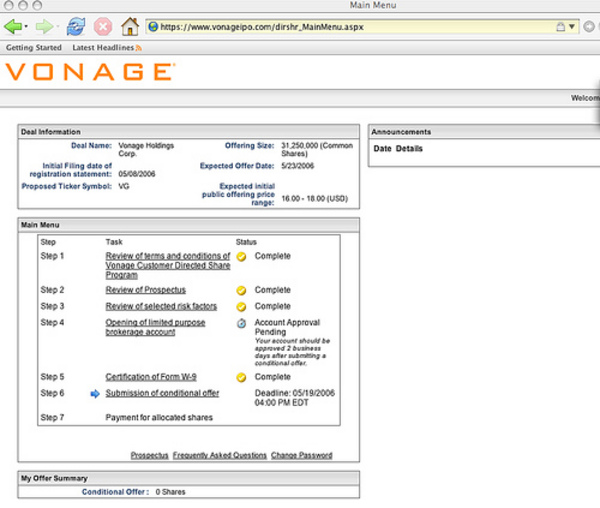This screenshot has width=600, height=508.
Task: Select the 05/08/2006 filing date
Action: click(x=137, y=174)
